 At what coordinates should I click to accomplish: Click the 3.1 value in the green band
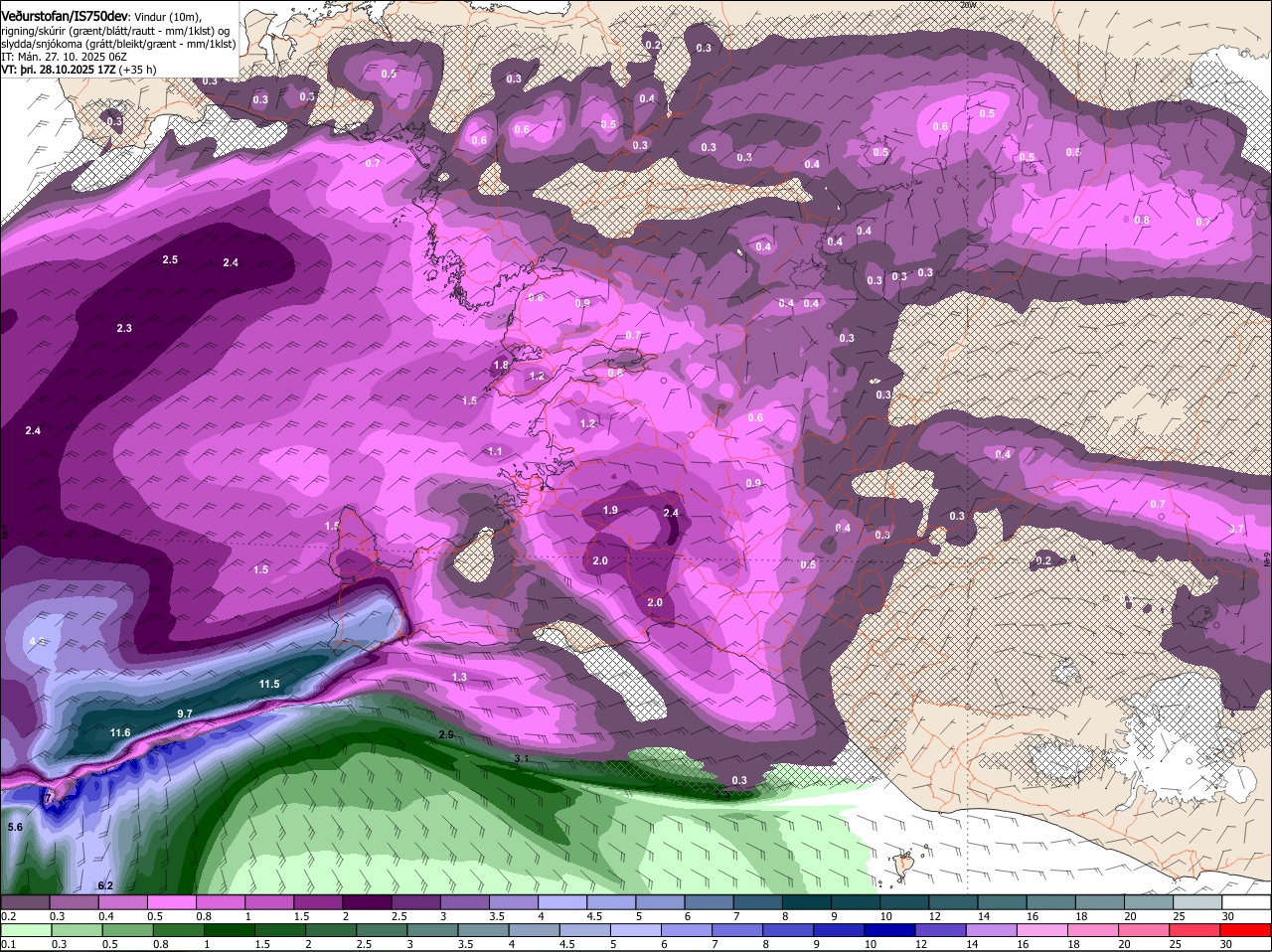point(522,758)
